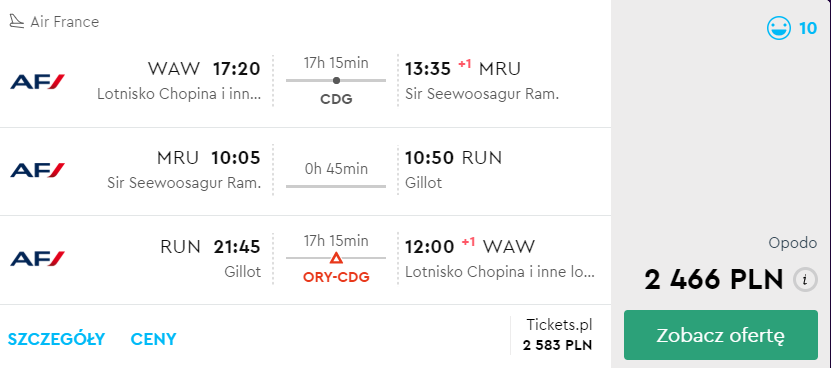Click the Air France logo on RUN–WAW flight
This screenshot has width=831, height=368.
click(x=37, y=259)
